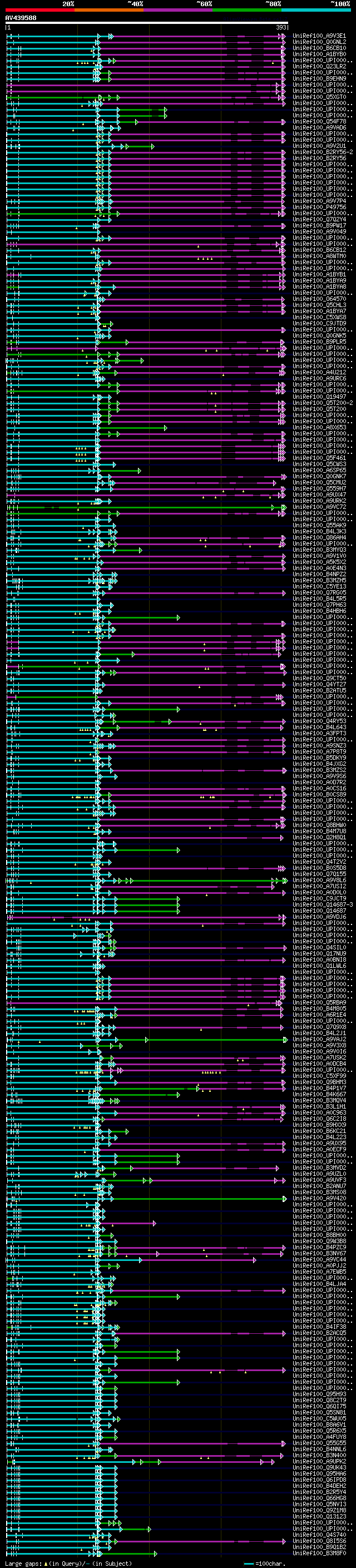Click the green ~80% identity legend bar
356x1568 pixels.
[247, 10]
